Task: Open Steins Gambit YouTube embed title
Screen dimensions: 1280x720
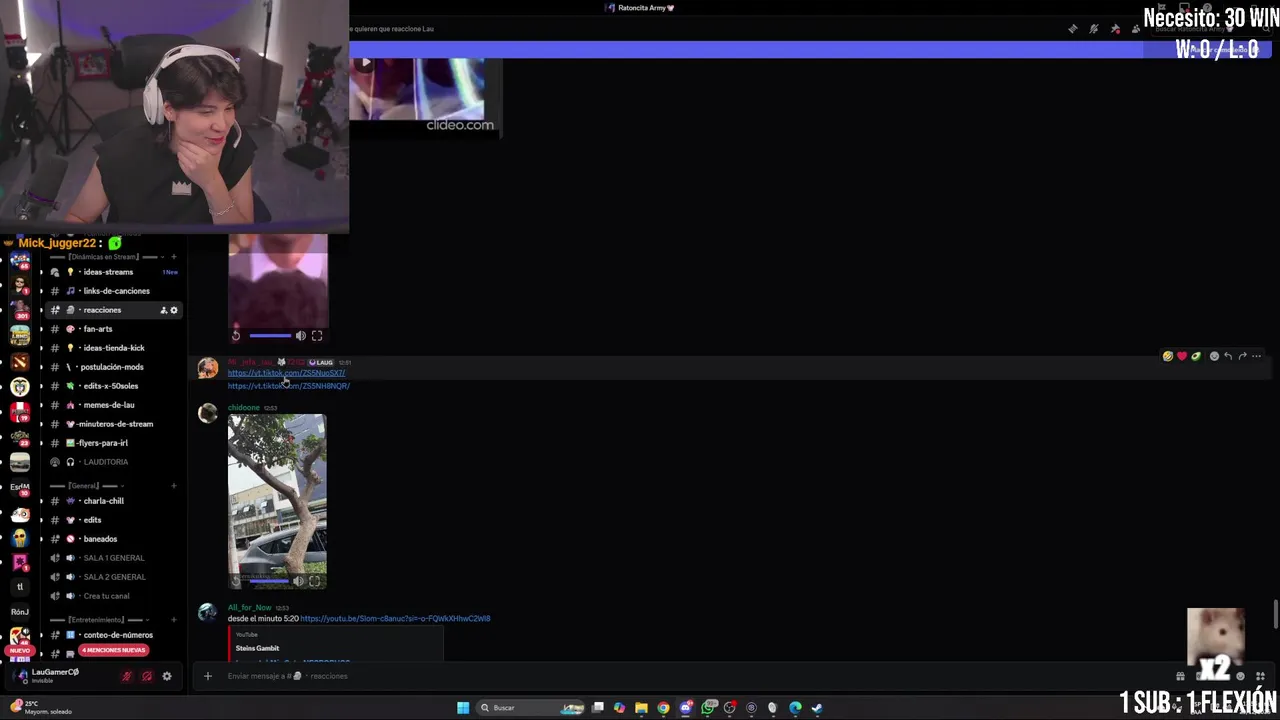Action: click(257, 648)
